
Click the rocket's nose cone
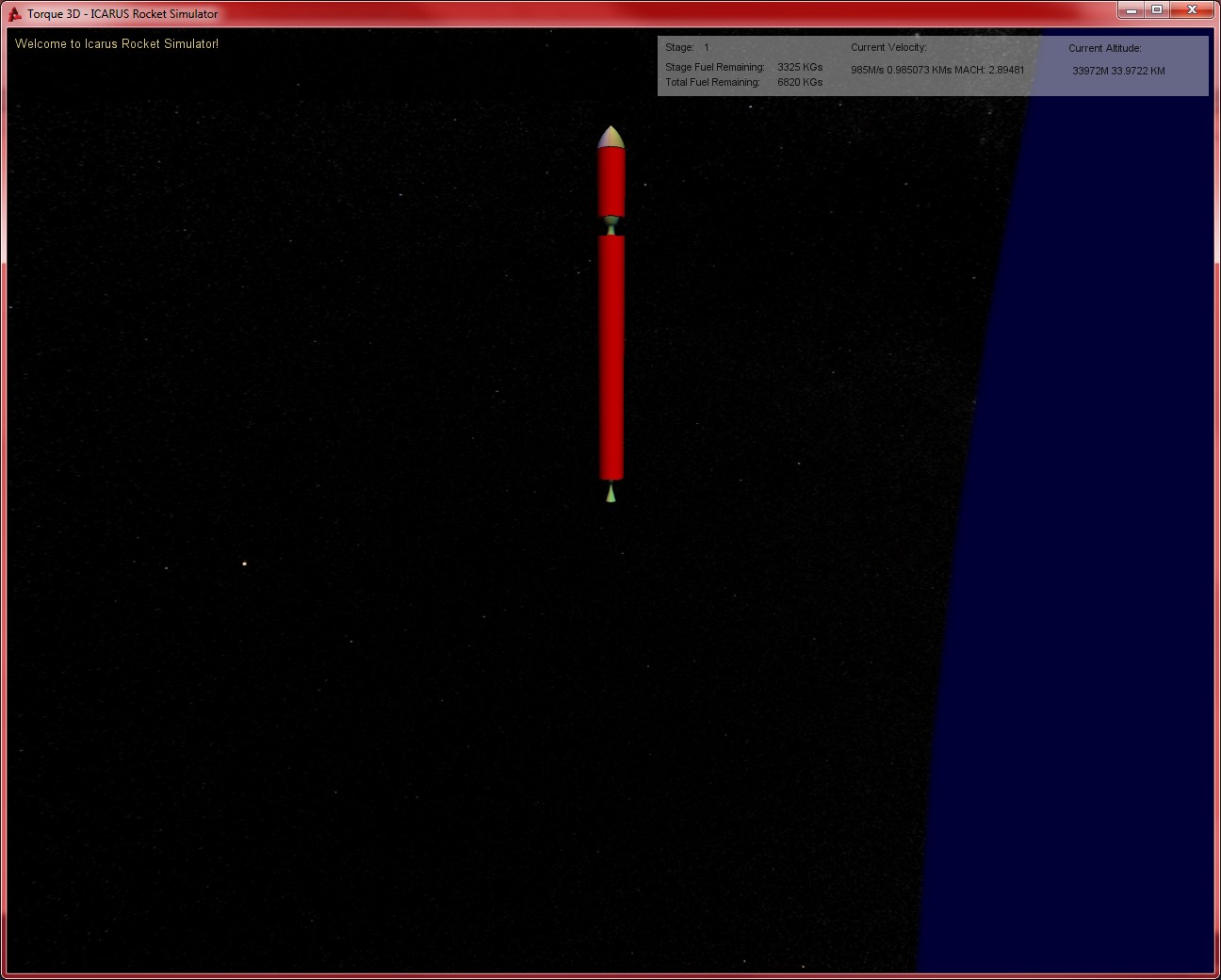pyautogui.click(x=610, y=138)
